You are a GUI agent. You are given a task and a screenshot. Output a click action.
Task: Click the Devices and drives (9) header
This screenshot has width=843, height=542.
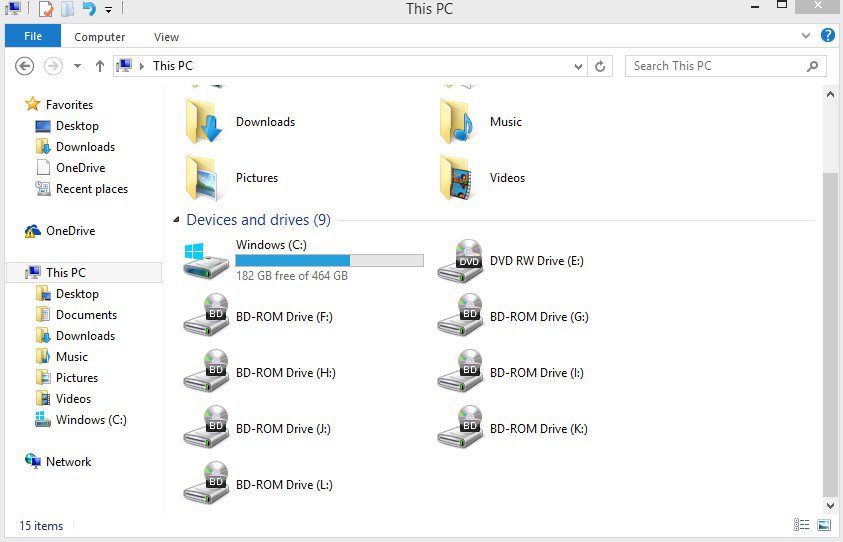258,219
